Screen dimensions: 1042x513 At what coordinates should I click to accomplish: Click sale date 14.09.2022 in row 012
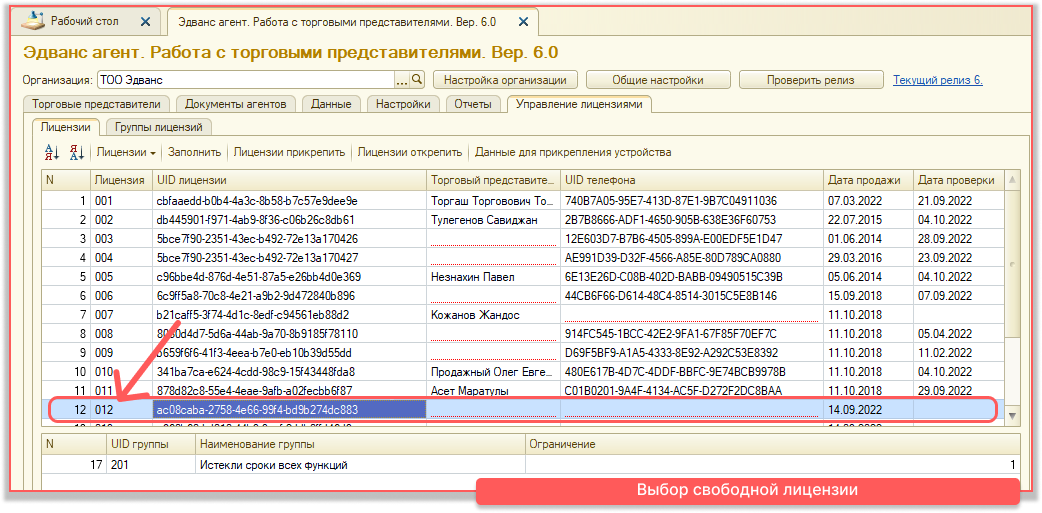(x=869, y=409)
